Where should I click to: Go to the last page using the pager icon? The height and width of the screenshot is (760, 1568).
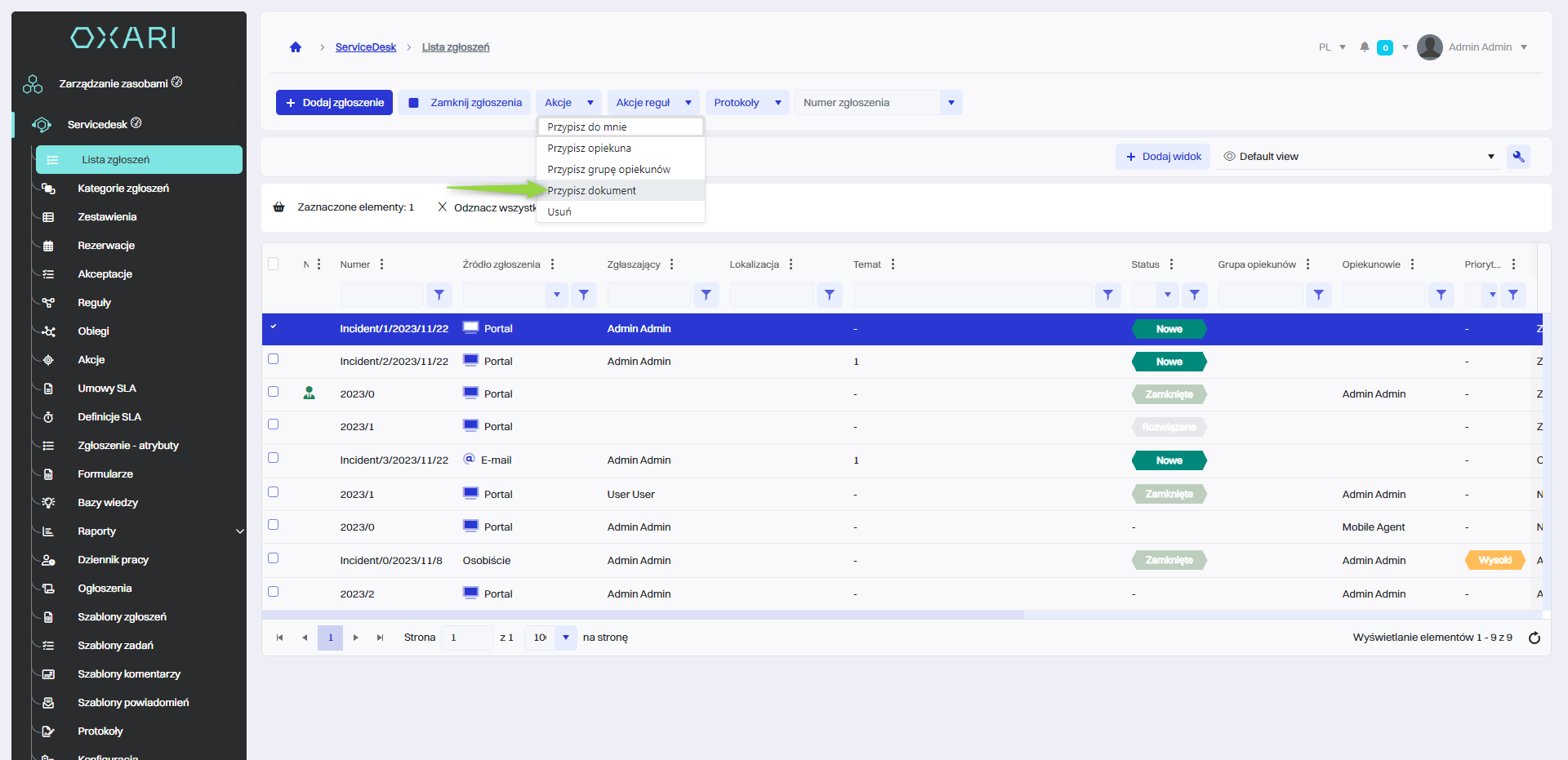(380, 638)
